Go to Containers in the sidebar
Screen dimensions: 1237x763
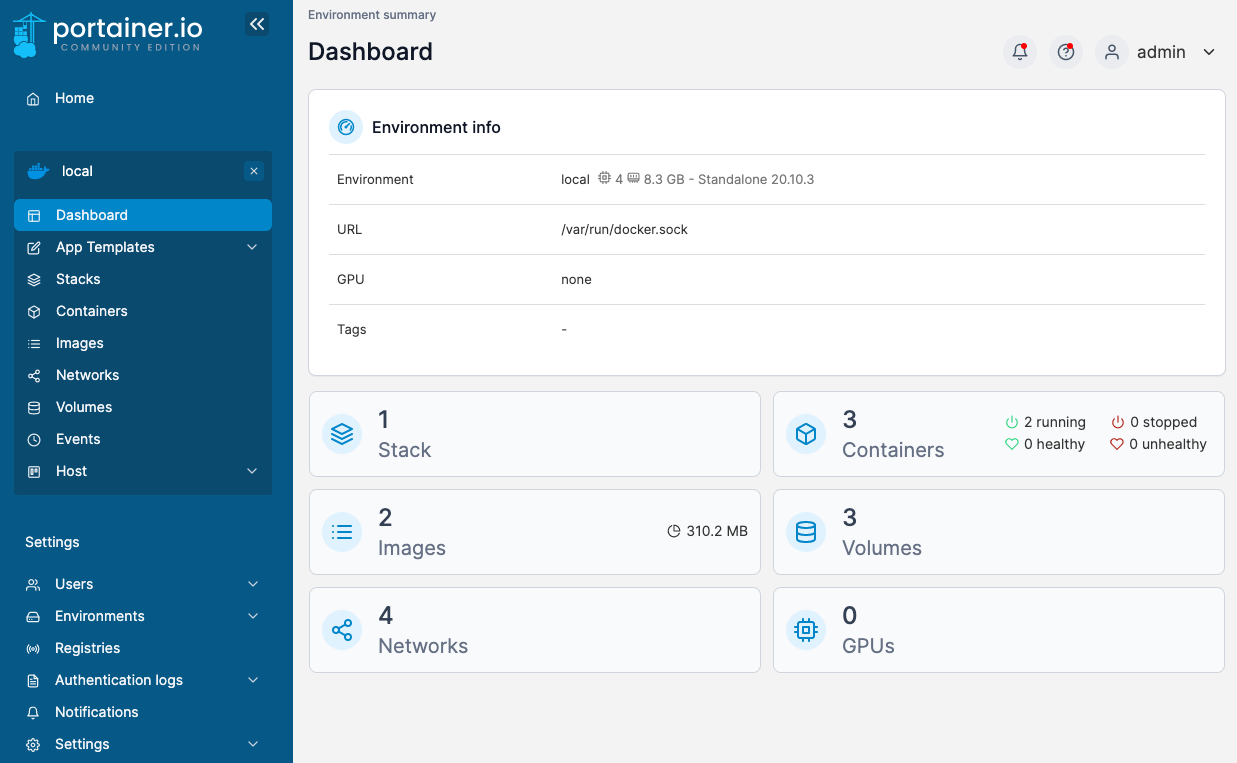point(91,311)
